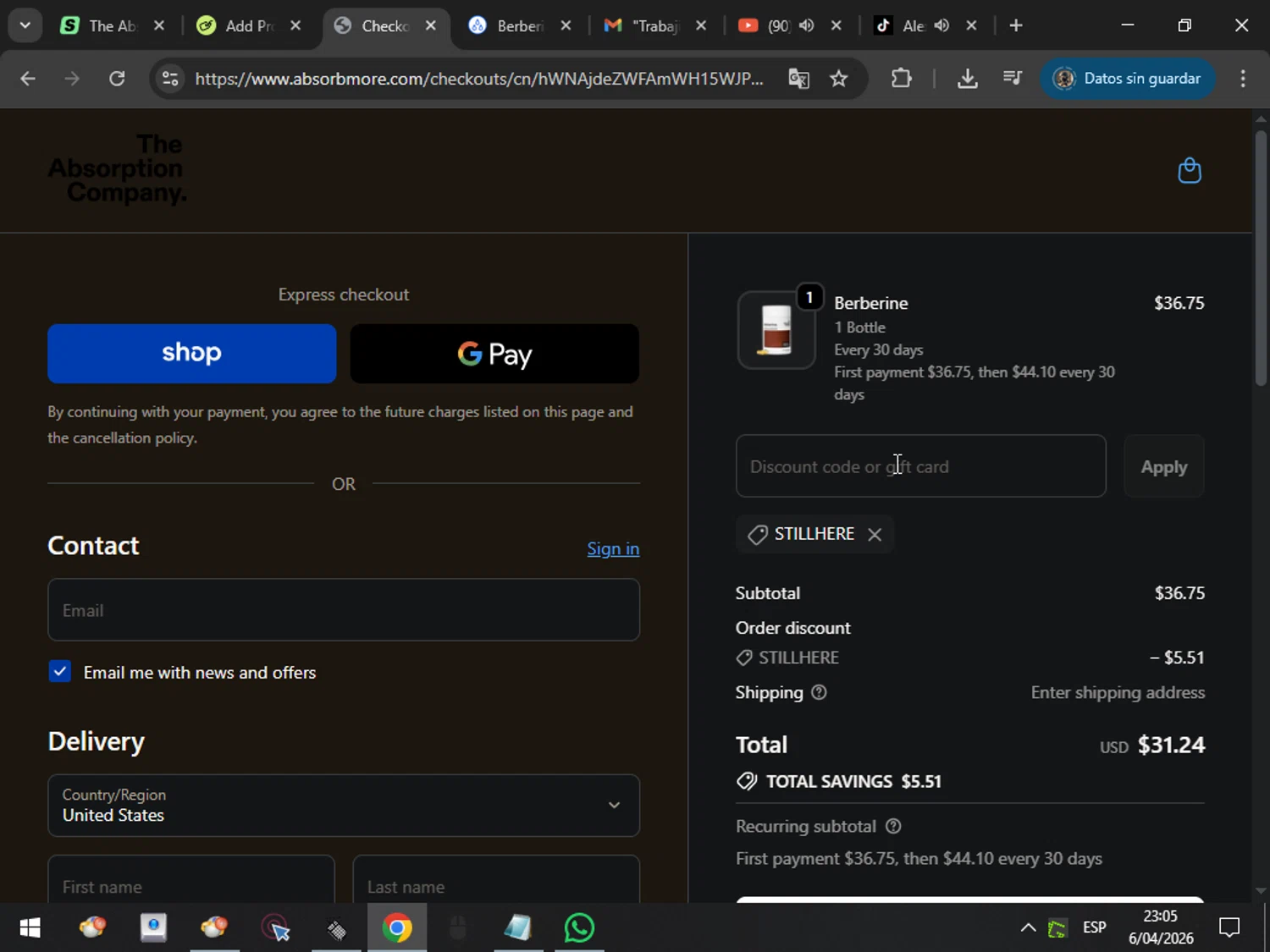Open media controls icon in toolbar

pos(1013,79)
